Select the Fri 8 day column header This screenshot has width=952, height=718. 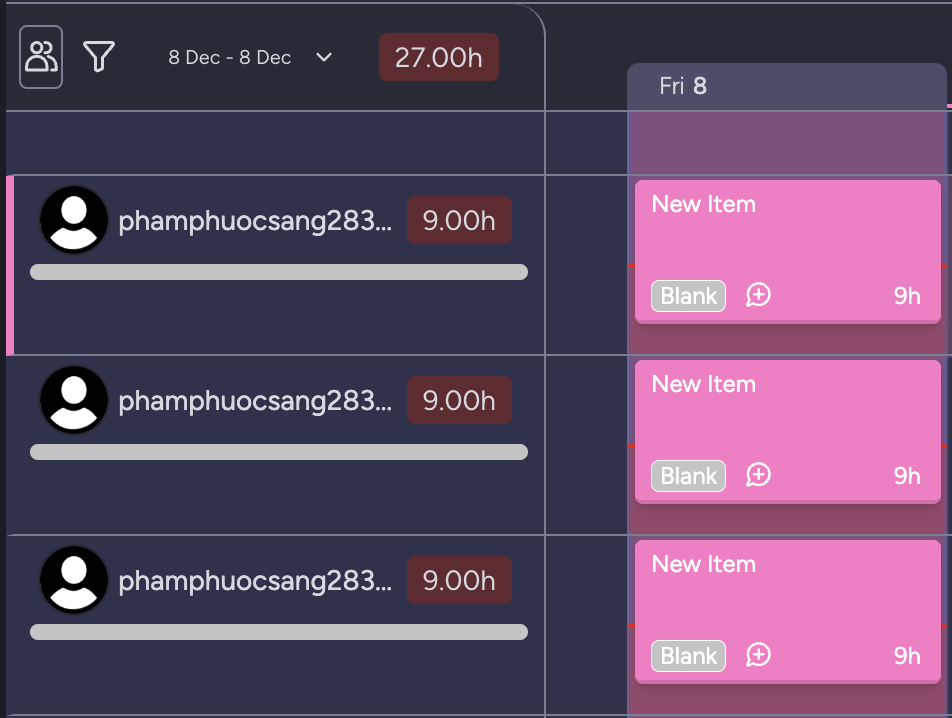(x=684, y=86)
